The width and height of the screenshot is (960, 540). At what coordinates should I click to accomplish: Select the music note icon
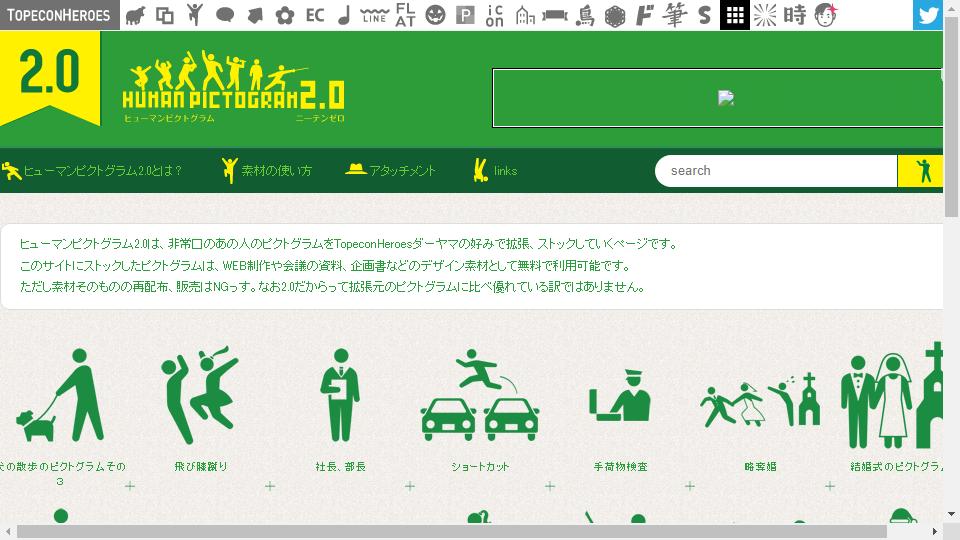tap(344, 15)
